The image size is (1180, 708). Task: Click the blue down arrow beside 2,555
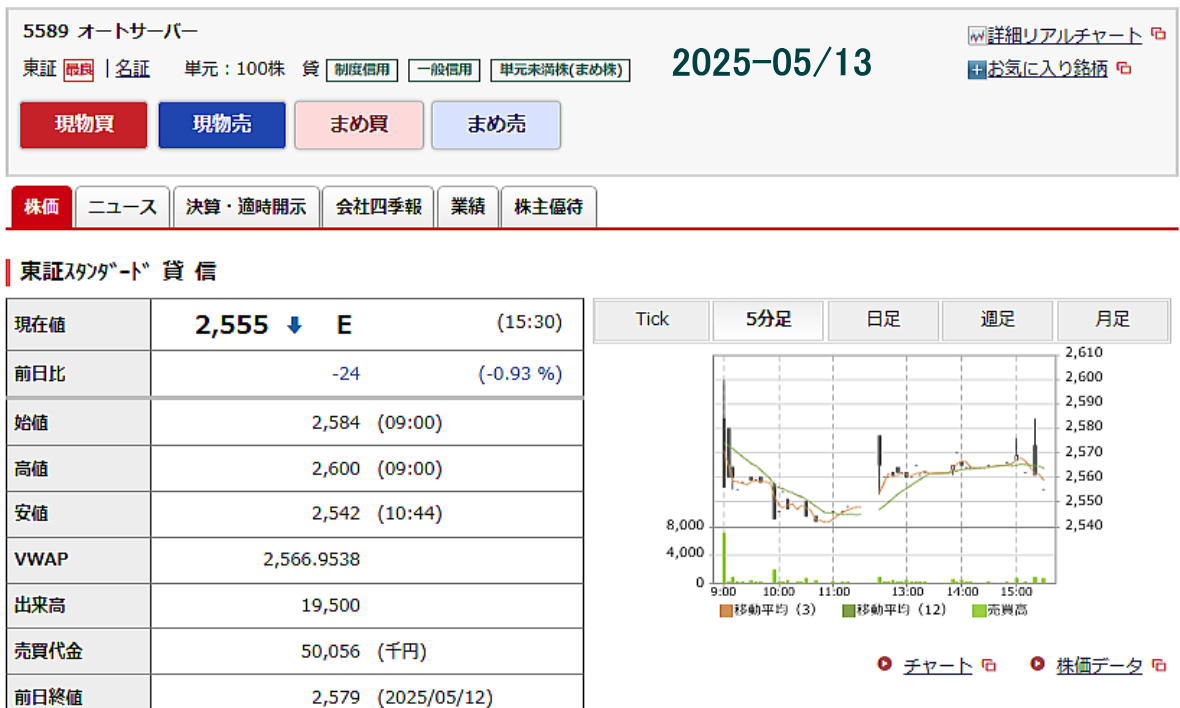click(x=294, y=325)
